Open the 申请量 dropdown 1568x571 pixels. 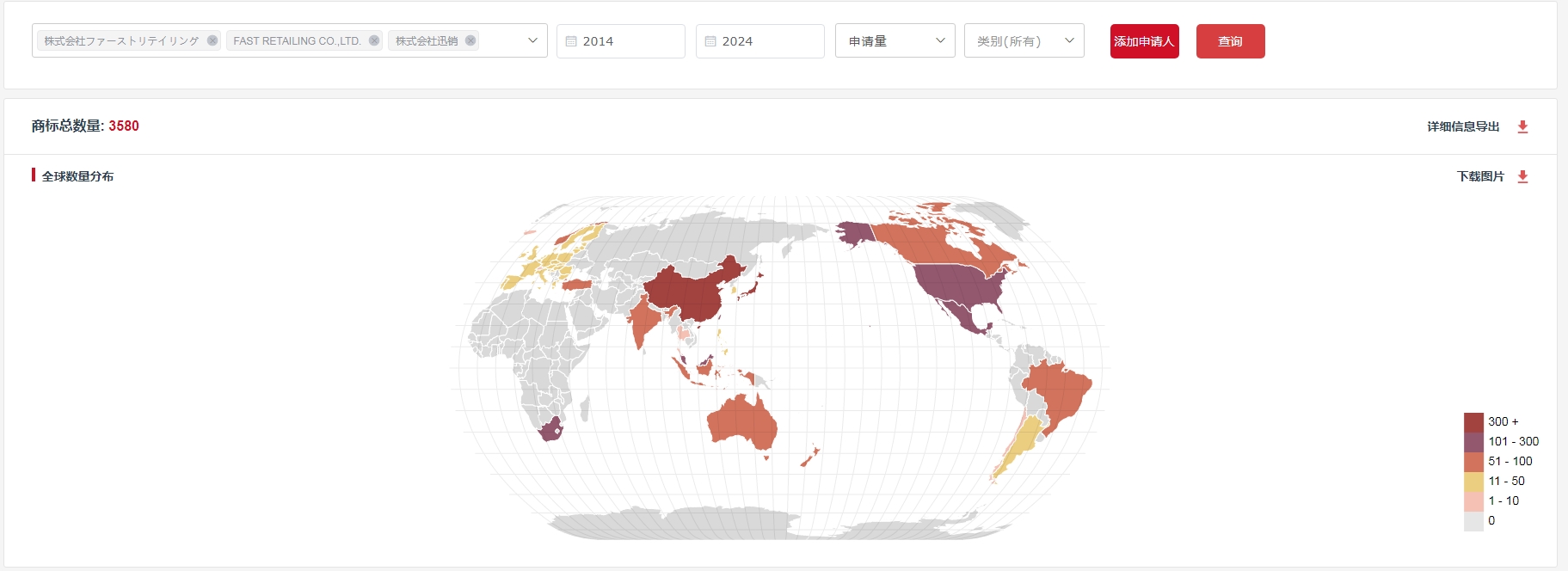point(895,41)
